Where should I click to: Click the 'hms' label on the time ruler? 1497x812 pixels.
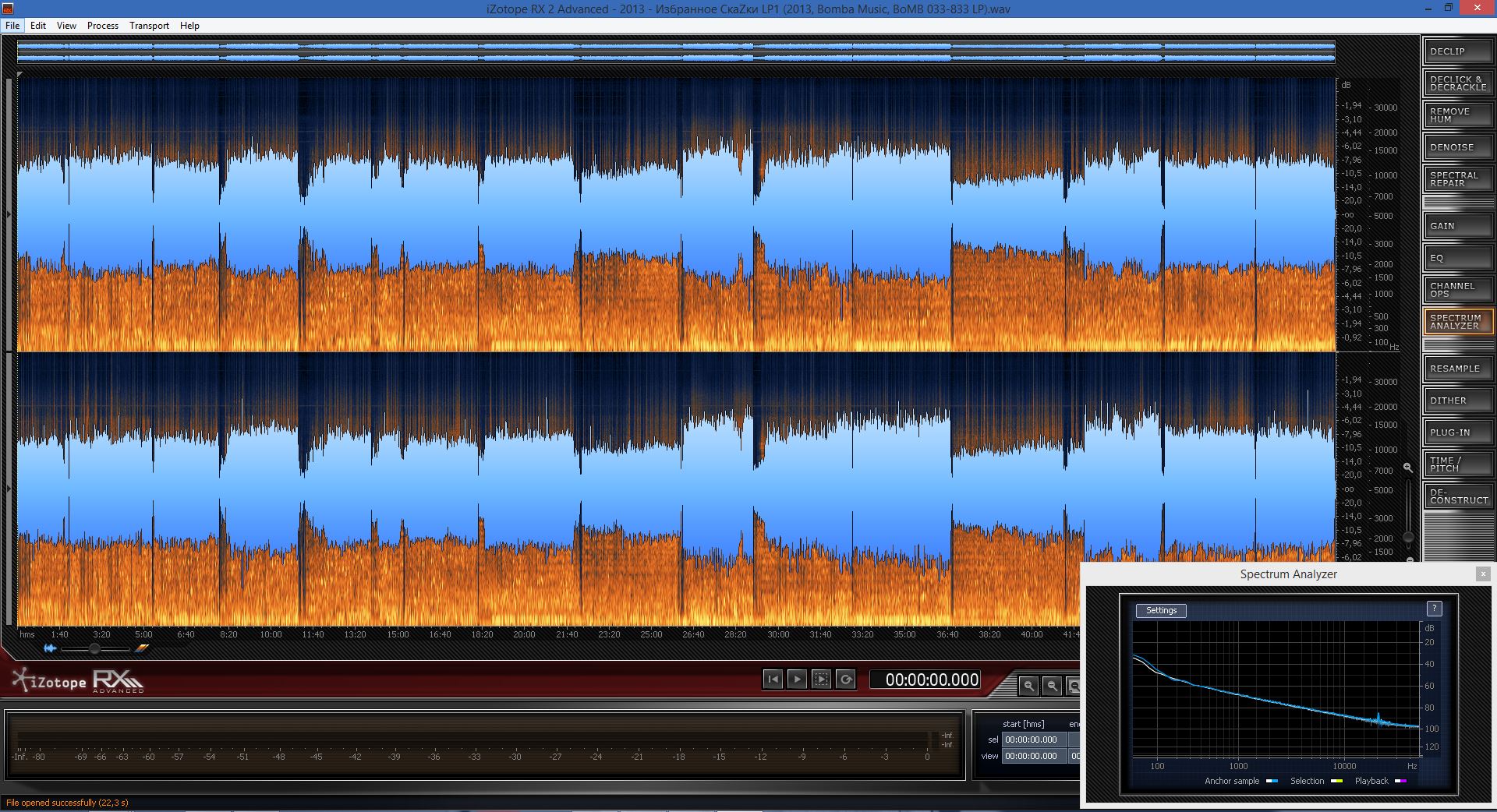(27, 634)
